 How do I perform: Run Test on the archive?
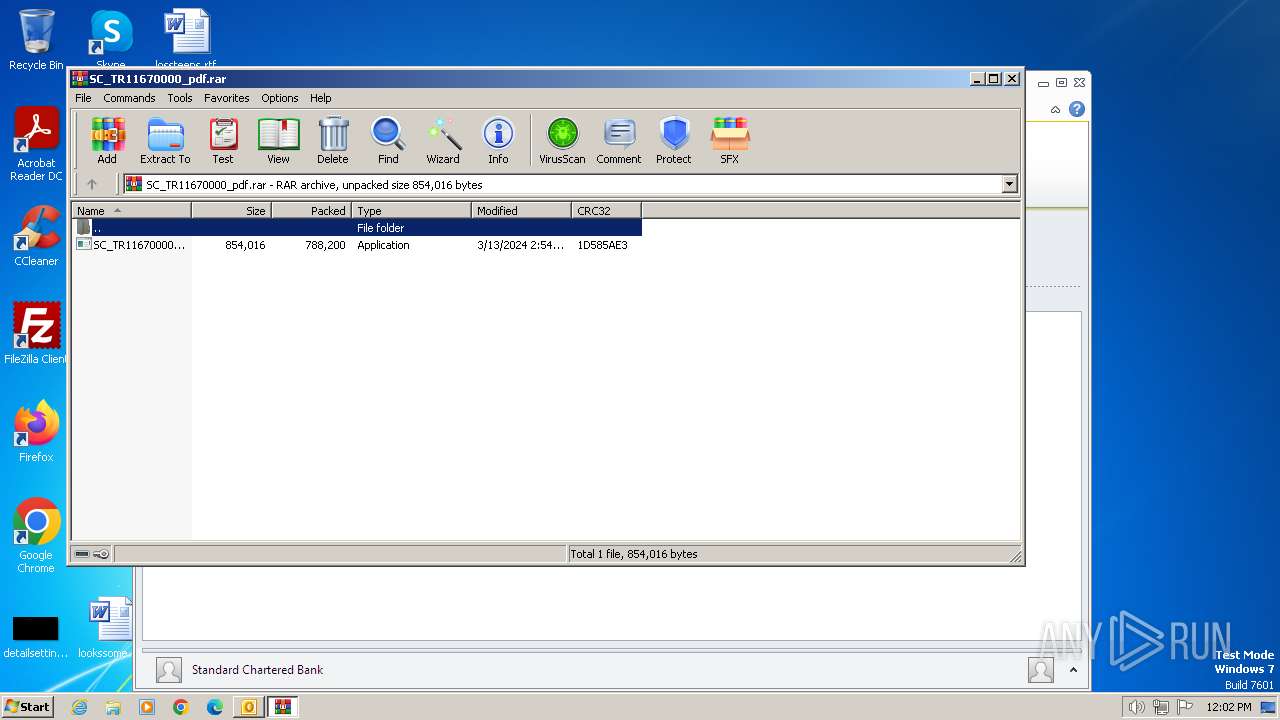click(x=223, y=141)
